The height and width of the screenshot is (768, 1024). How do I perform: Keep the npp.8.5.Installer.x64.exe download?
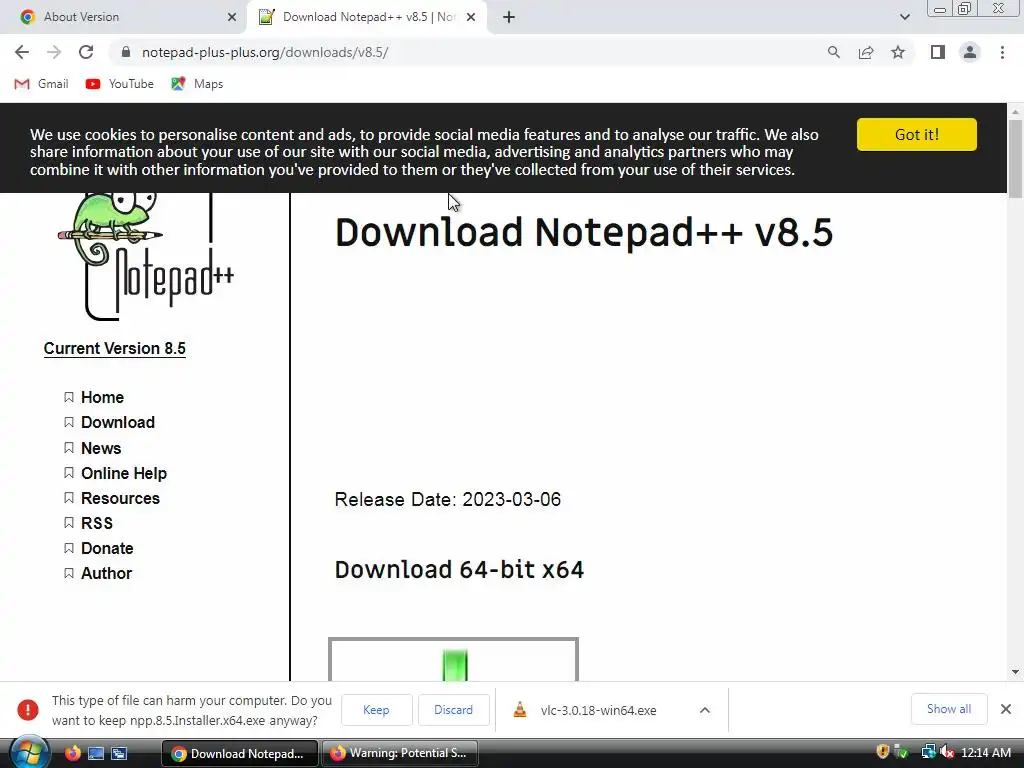[x=376, y=710]
